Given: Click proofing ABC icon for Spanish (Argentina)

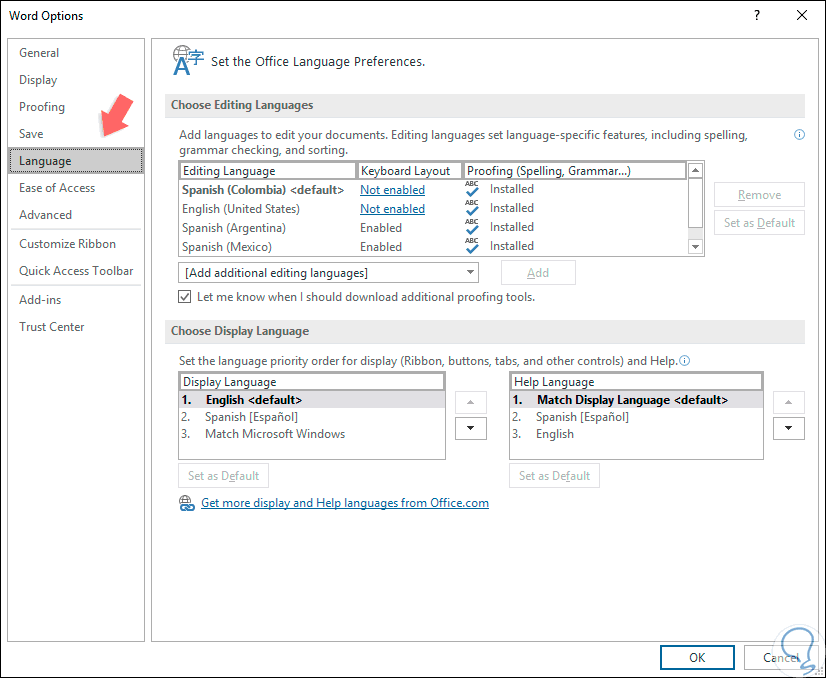Looking at the screenshot, I should pyautogui.click(x=471, y=227).
